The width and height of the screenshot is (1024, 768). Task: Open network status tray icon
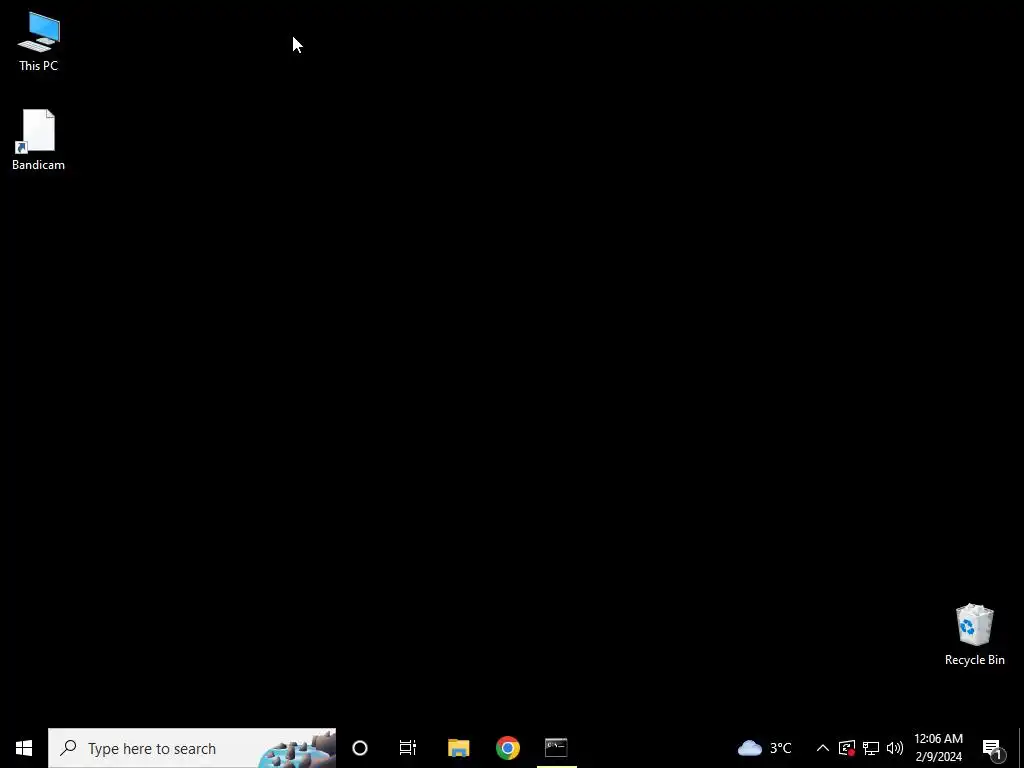coord(871,748)
